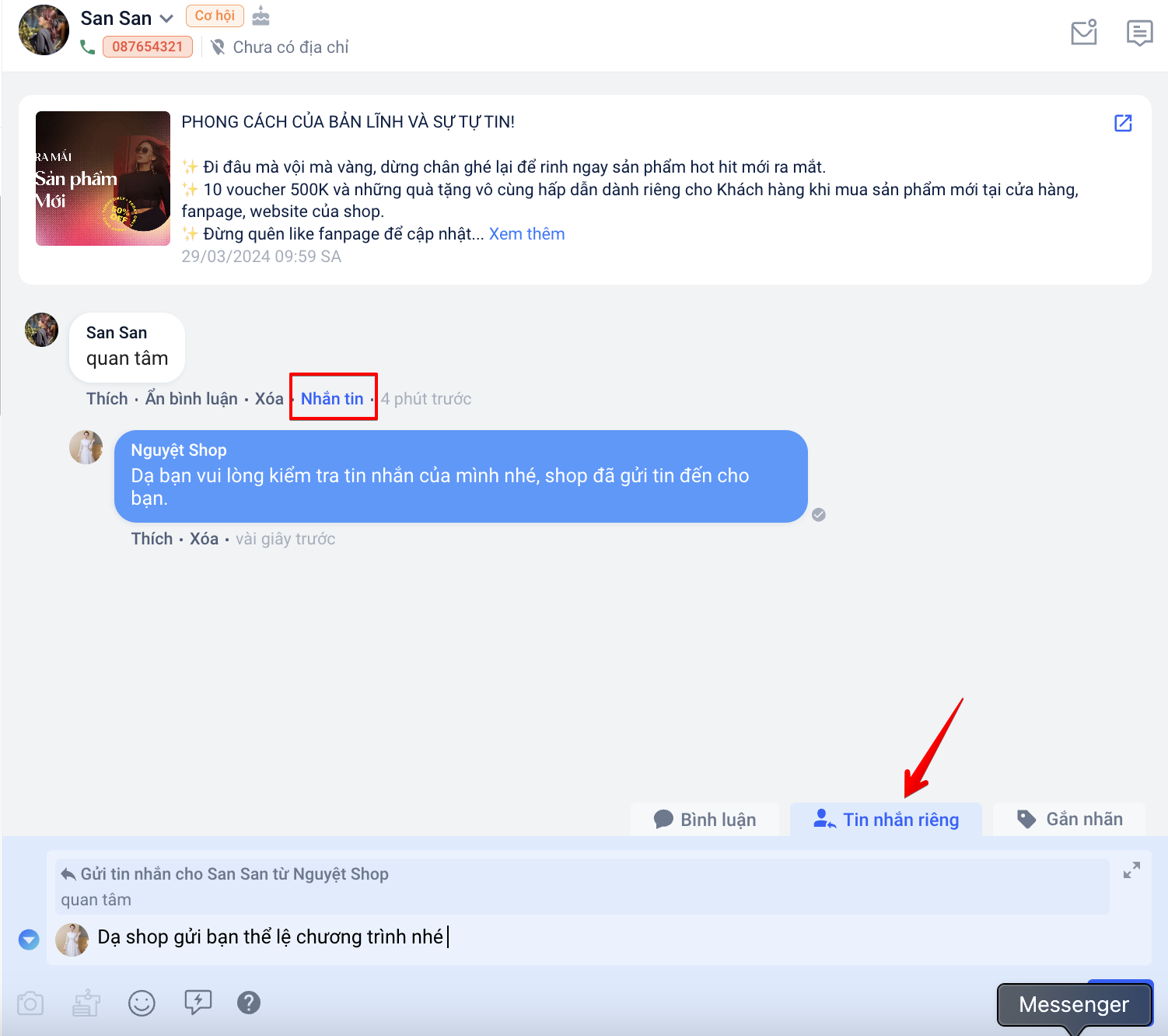Expand the message editor with the arrows icon
Viewport: 1168px width, 1036px height.
1131,870
